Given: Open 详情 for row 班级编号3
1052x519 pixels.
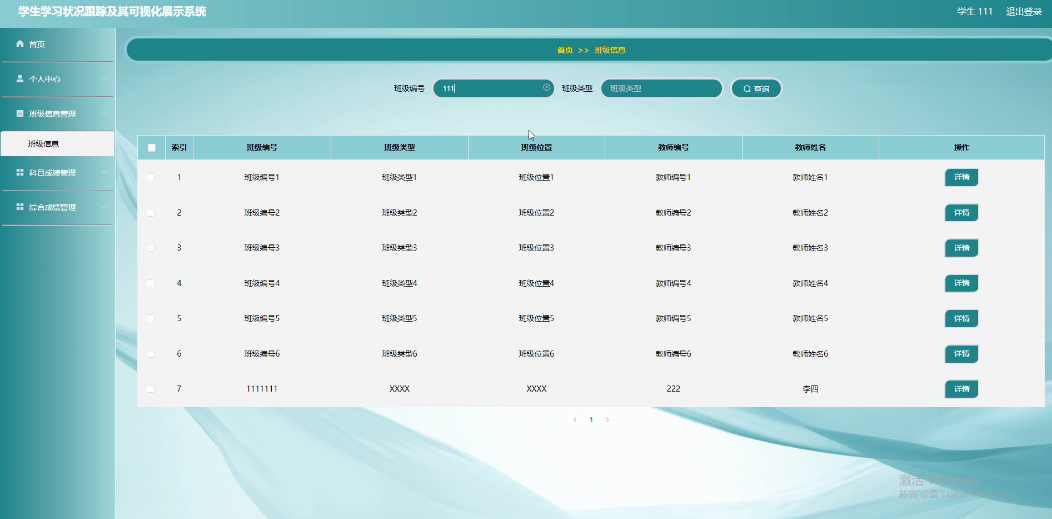Looking at the screenshot, I should (961, 247).
